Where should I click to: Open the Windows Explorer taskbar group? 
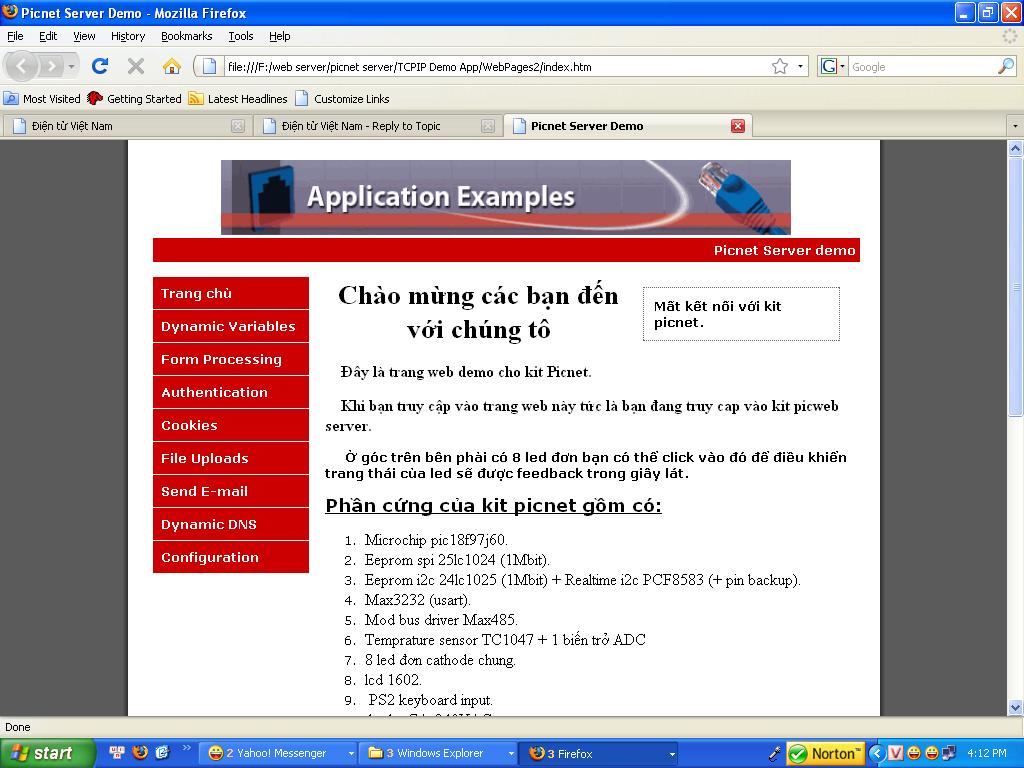click(439, 753)
